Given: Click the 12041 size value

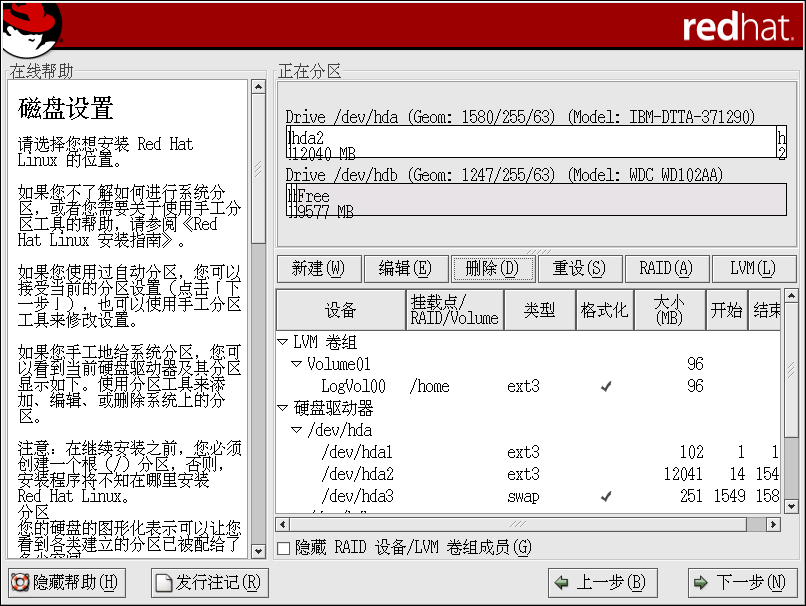Looking at the screenshot, I should 683,474.
